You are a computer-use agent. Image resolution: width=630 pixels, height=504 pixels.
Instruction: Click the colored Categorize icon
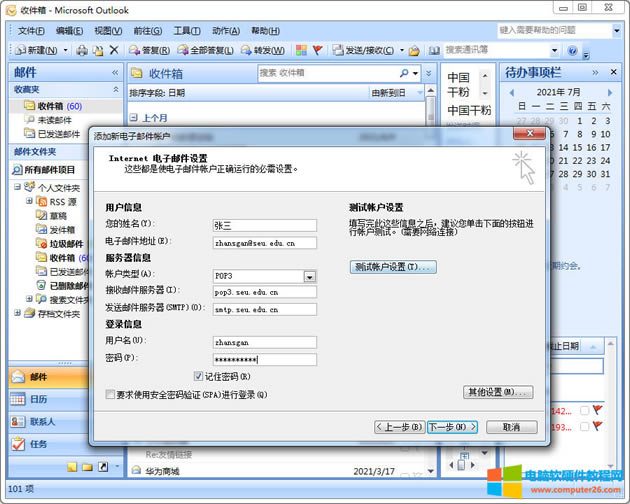(x=301, y=50)
